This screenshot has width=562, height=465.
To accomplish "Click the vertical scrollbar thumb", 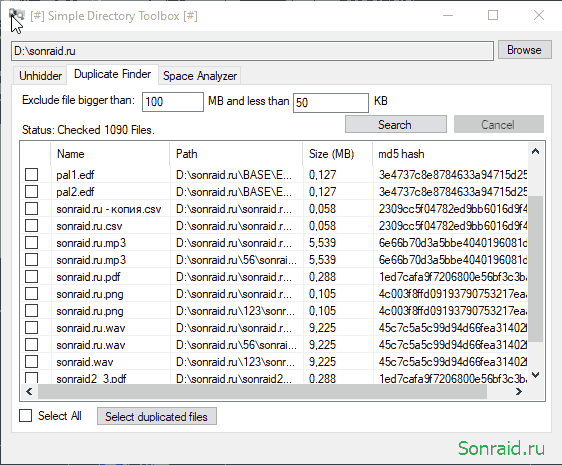I will [x=535, y=269].
